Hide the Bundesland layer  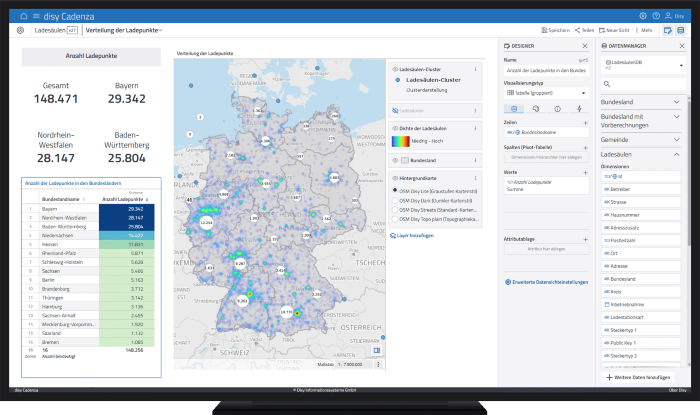click(x=395, y=160)
